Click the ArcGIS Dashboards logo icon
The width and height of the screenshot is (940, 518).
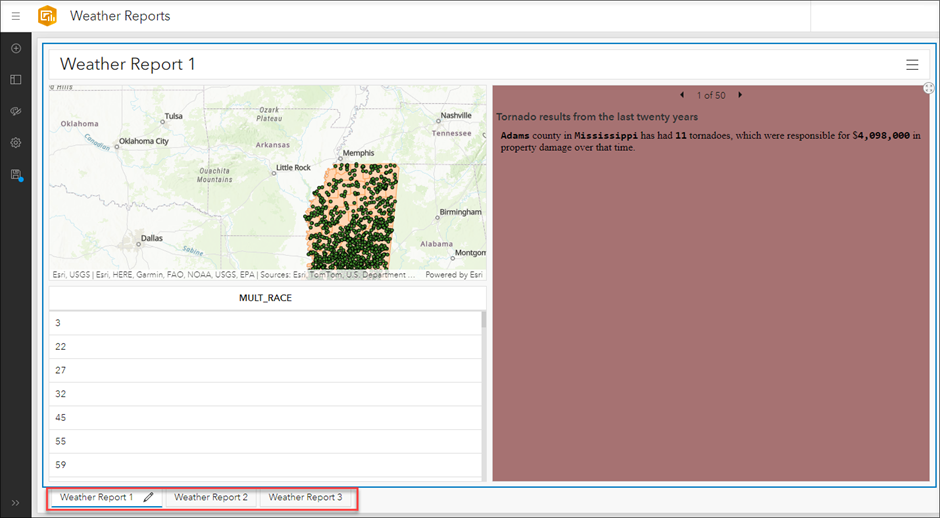pos(47,16)
